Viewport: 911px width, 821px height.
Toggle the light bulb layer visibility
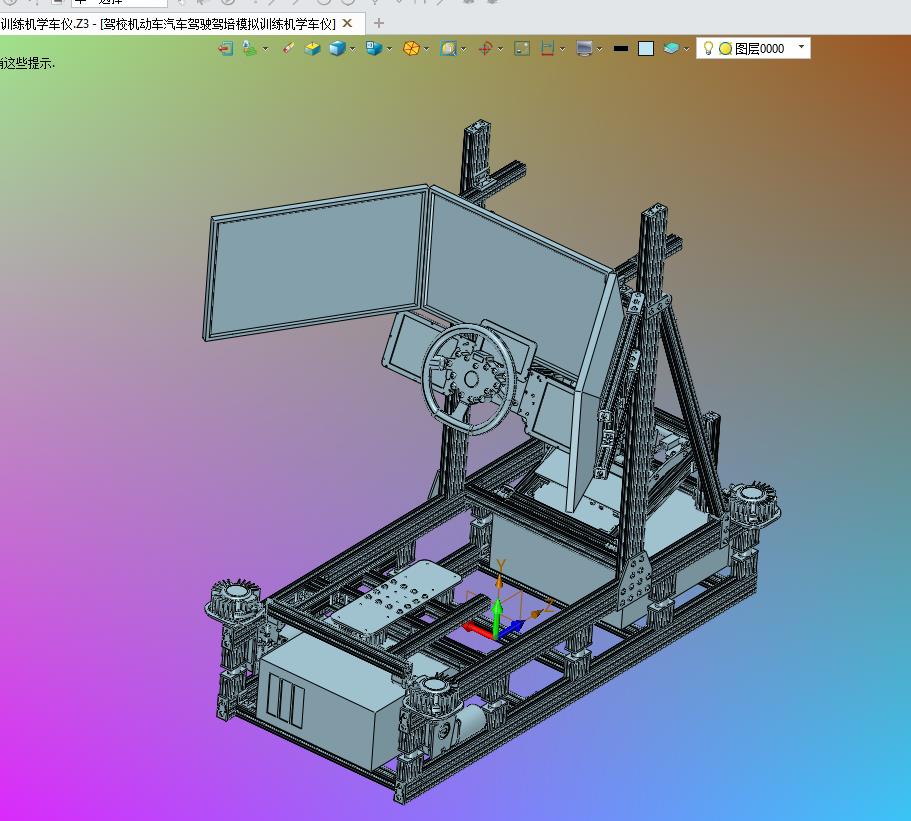coord(708,48)
